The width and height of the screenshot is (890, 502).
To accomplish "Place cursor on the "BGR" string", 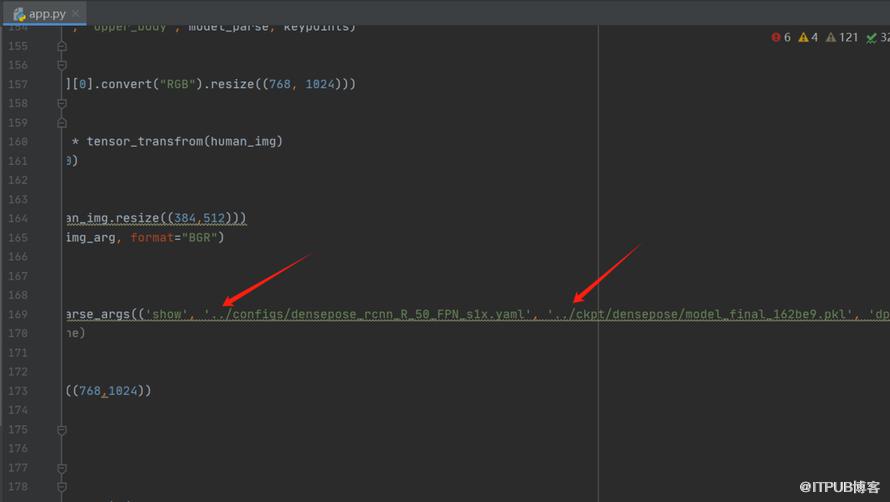I will [200, 237].
